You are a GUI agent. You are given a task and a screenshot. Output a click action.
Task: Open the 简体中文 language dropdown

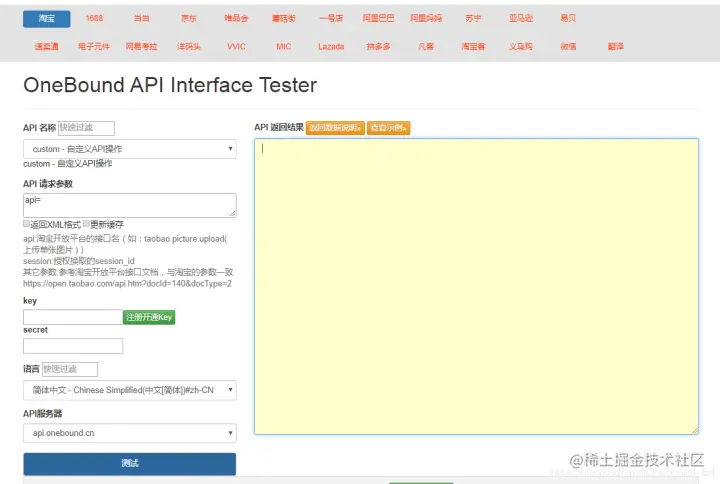point(129,390)
